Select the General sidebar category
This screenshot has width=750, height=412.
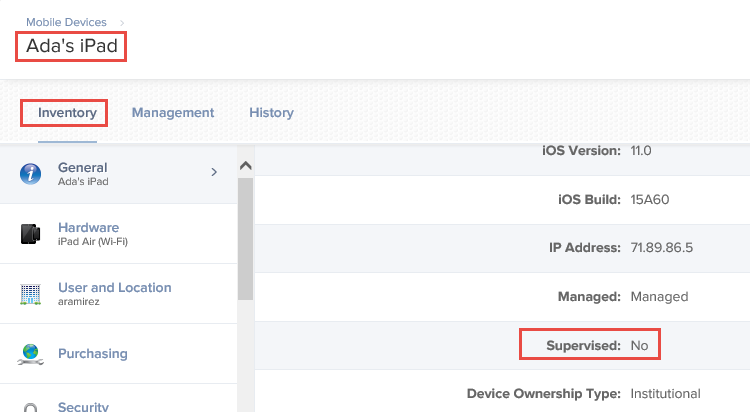coord(119,174)
